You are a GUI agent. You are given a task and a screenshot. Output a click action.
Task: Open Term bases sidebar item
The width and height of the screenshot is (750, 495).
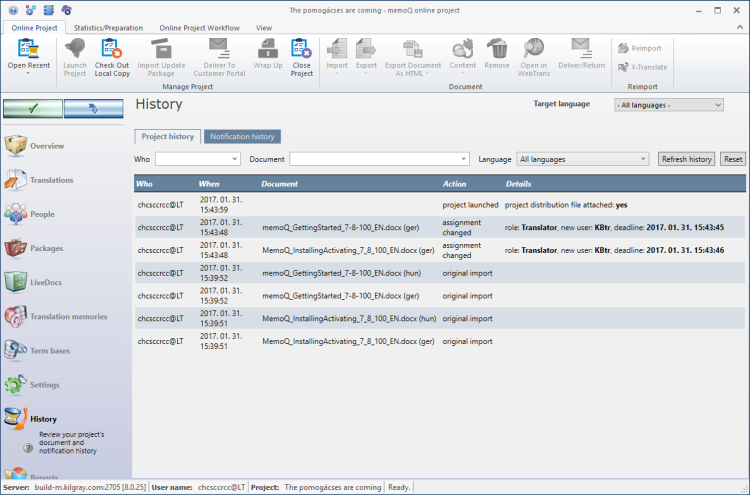click(x=50, y=350)
